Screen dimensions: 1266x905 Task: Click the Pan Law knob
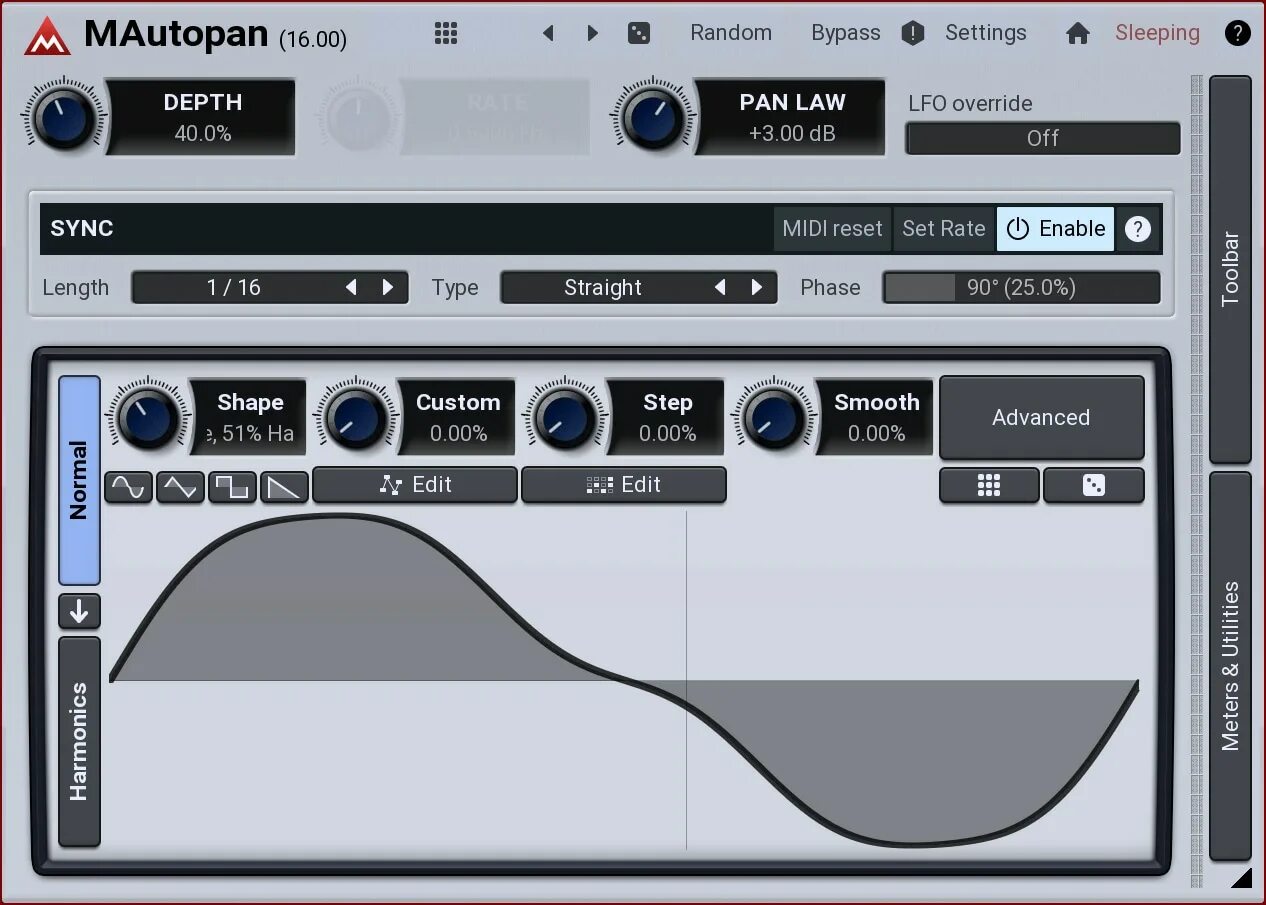click(653, 117)
